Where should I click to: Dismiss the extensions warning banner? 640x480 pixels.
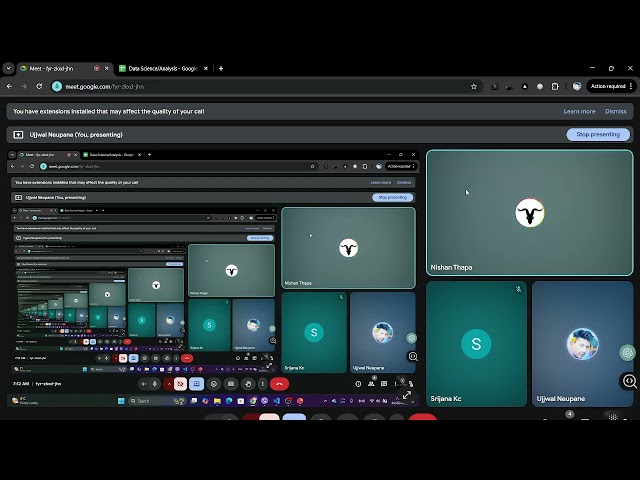click(616, 111)
